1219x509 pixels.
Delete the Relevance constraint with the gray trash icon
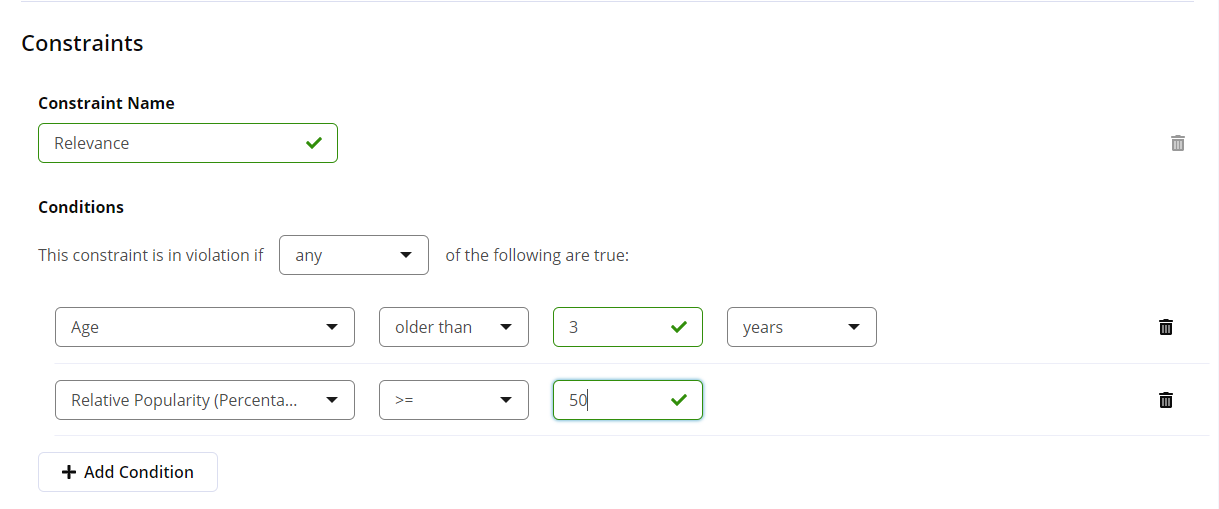(x=1178, y=143)
